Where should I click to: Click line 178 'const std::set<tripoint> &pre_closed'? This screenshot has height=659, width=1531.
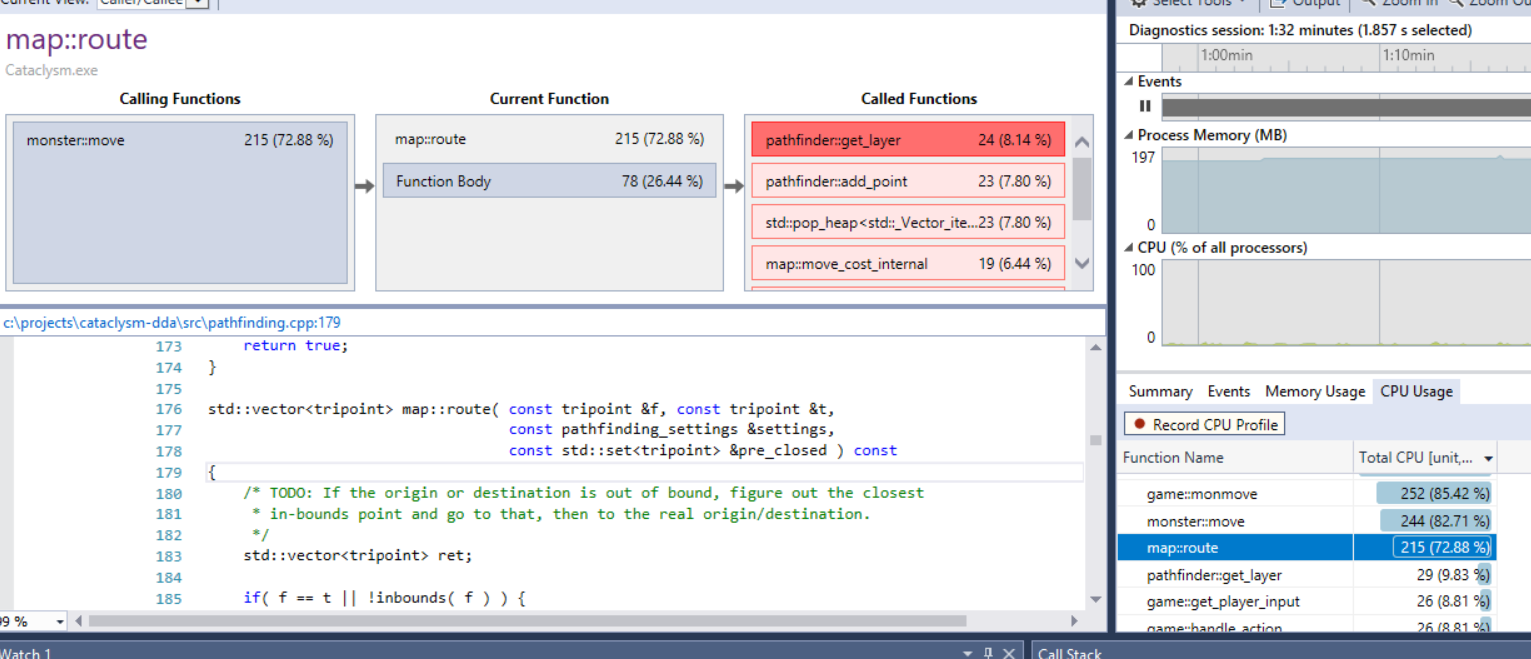click(x=703, y=450)
